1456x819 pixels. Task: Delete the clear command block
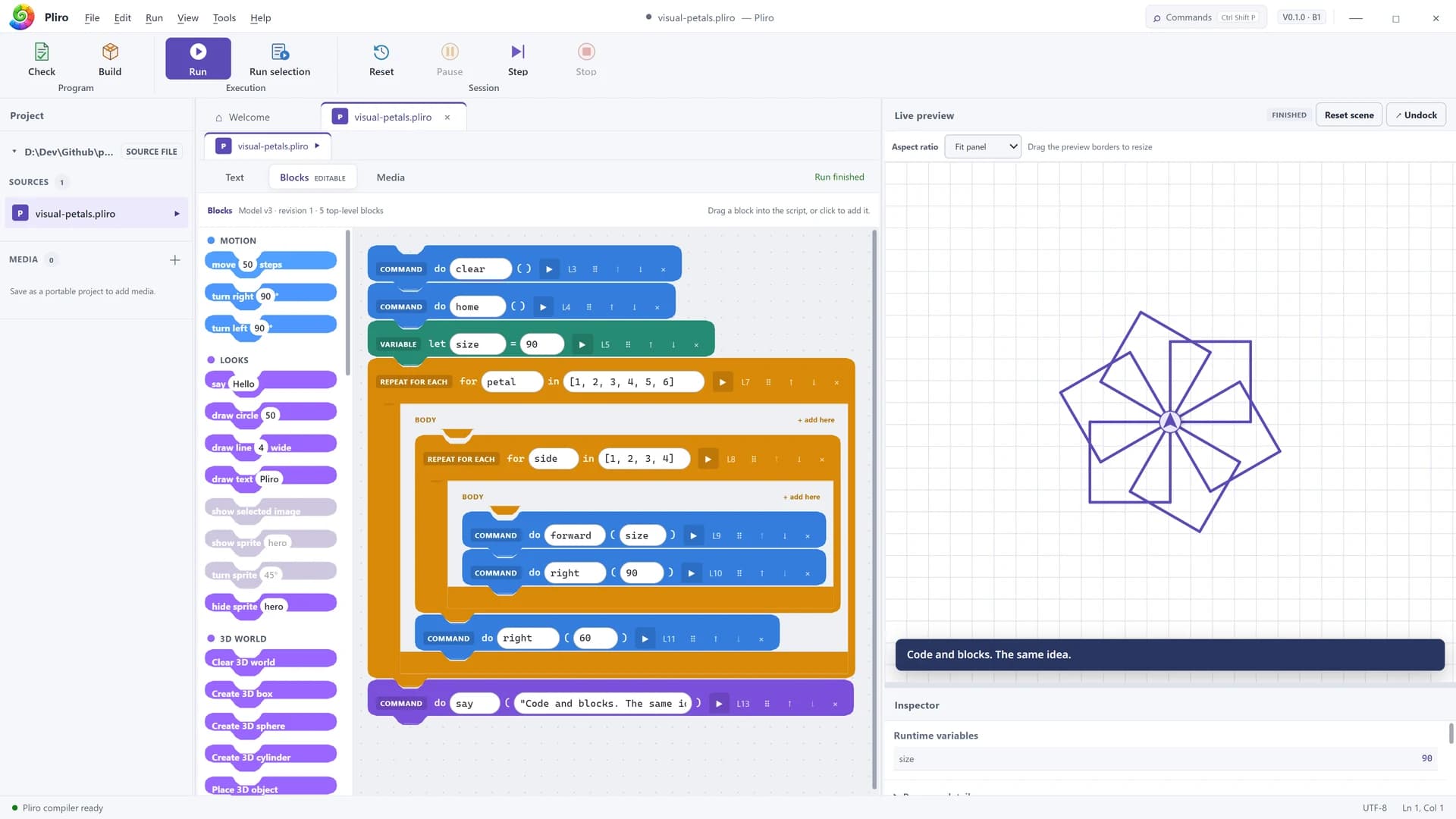[x=663, y=269]
